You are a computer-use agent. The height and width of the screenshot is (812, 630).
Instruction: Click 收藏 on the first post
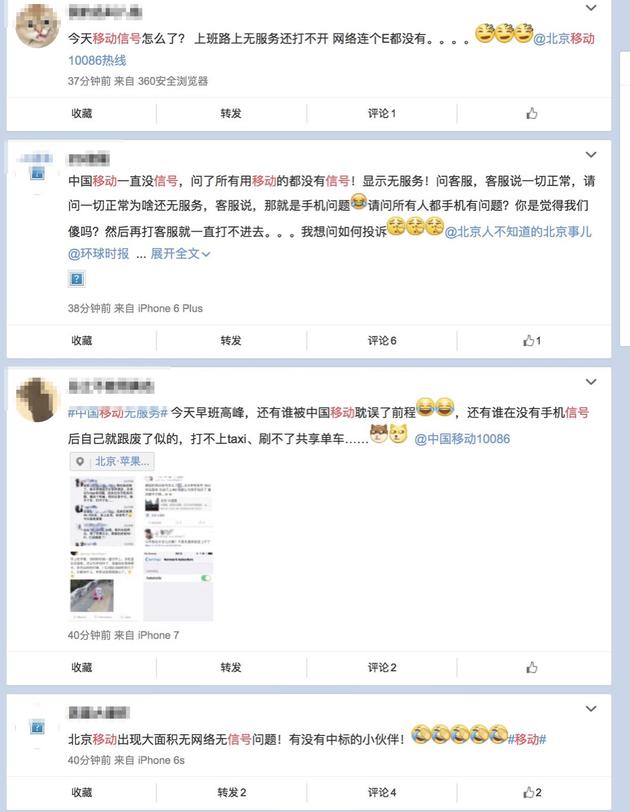[x=82, y=113]
